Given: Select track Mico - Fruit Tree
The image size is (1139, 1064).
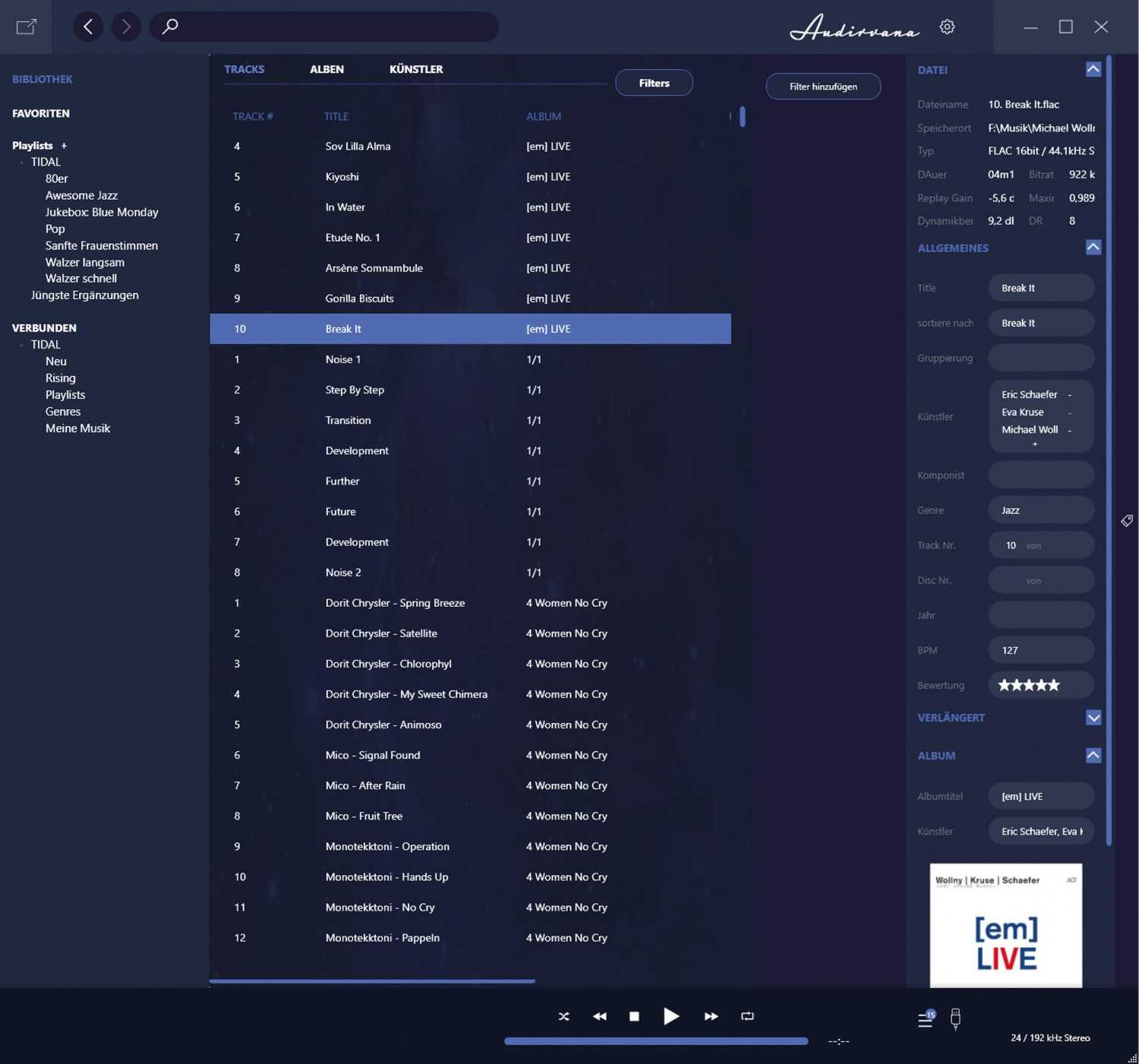Looking at the screenshot, I should pyautogui.click(x=470, y=816).
